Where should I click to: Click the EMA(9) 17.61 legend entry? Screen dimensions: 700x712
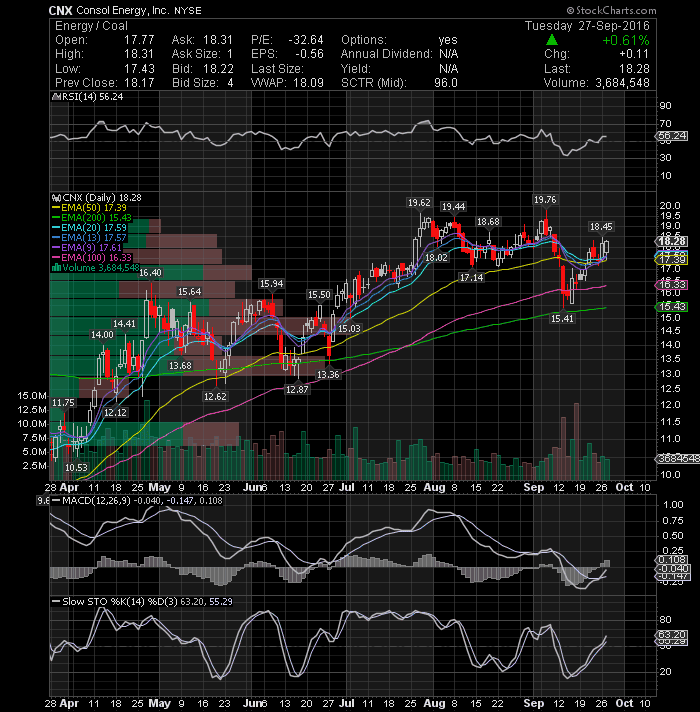tap(92, 247)
